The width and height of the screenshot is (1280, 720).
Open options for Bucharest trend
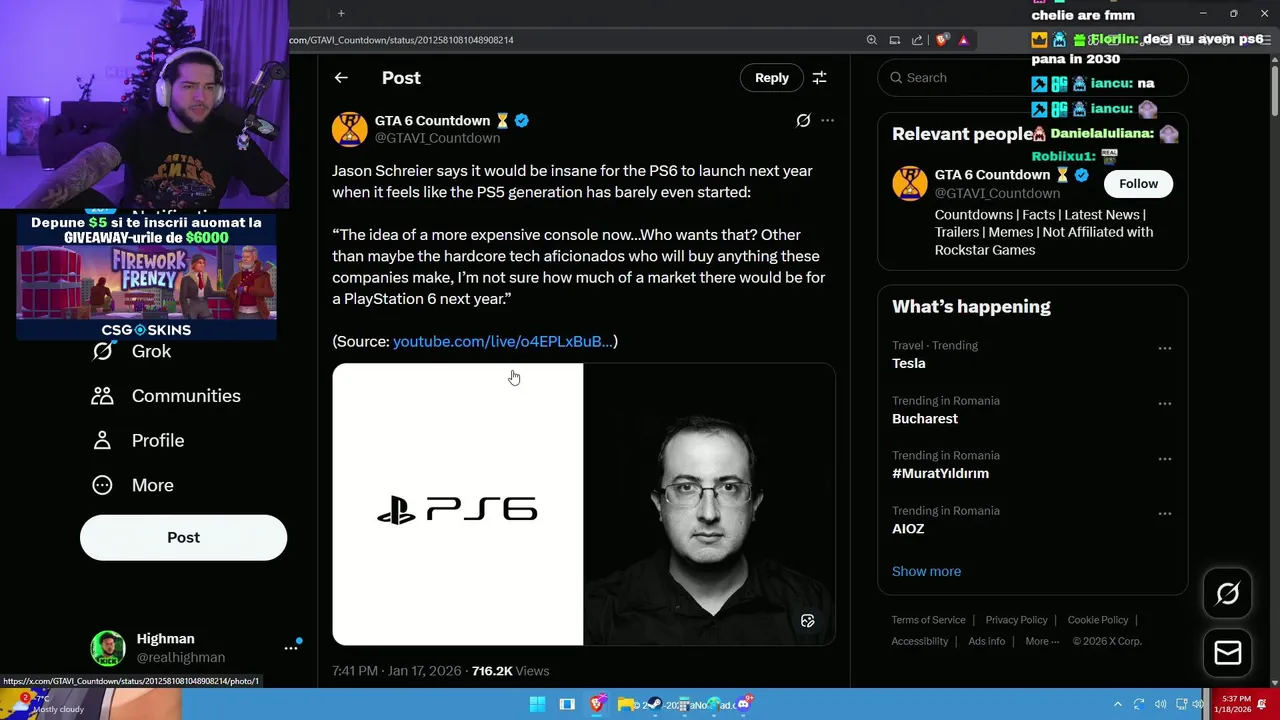(1165, 404)
